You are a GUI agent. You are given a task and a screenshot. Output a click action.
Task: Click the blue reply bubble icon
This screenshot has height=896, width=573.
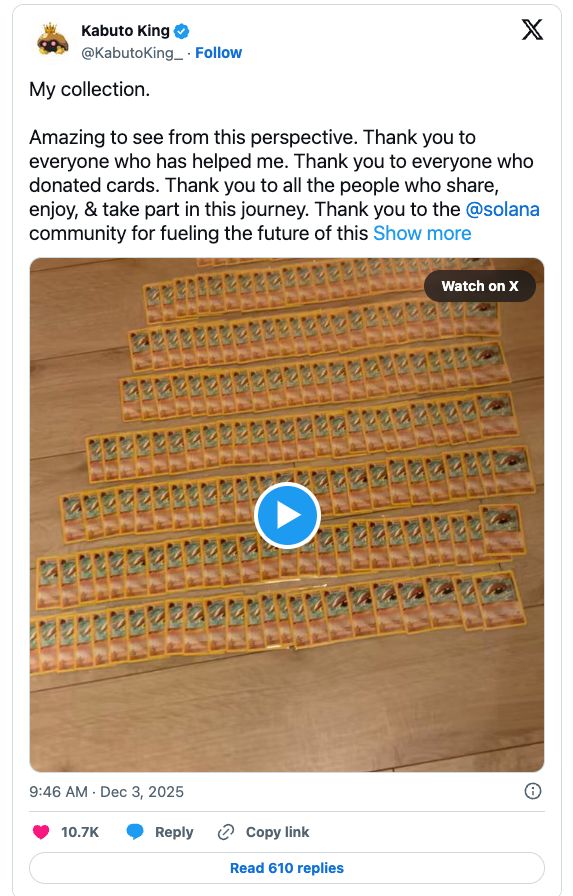click(135, 832)
